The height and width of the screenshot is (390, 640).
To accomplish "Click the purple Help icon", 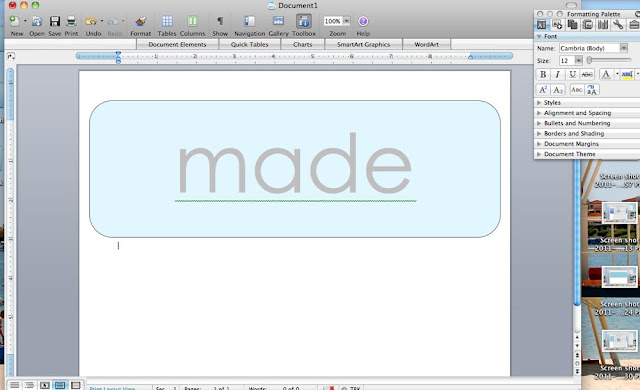I will (x=363, y=21).
